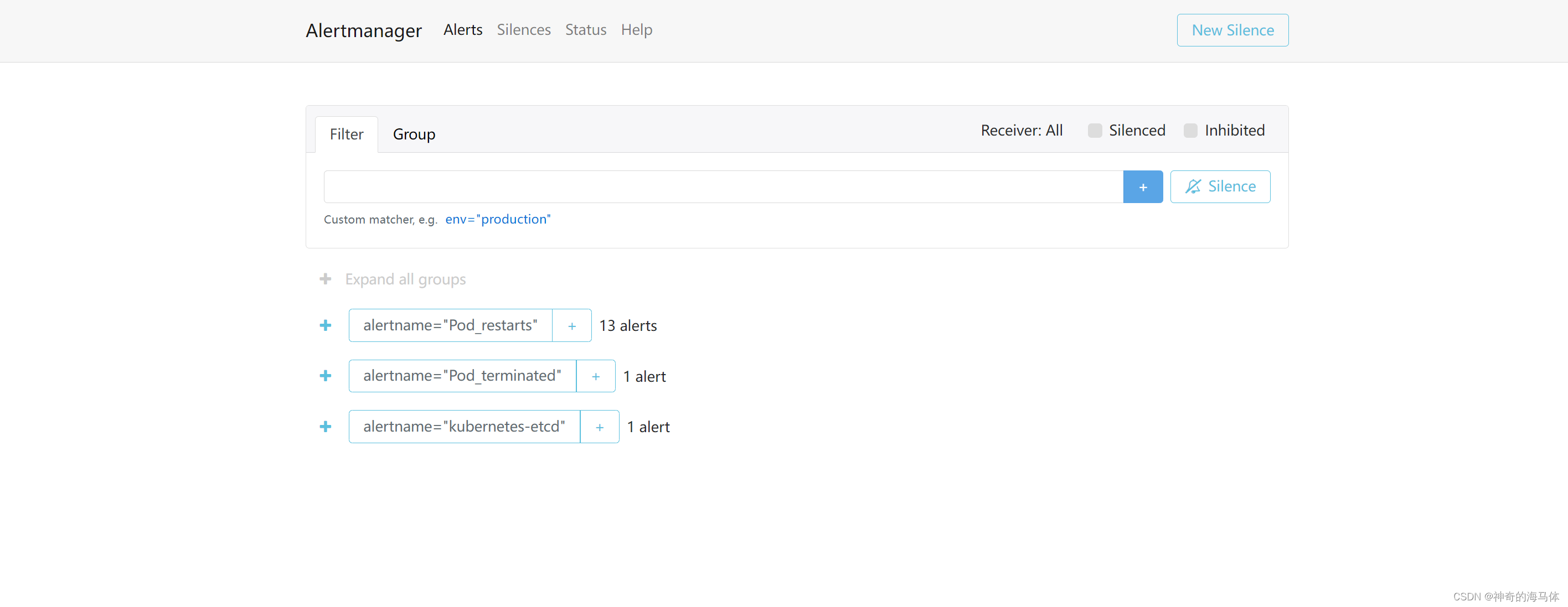Click the Expand all groups plus icon
This screenshot has height=607, width=1568.
pos(326,279)
